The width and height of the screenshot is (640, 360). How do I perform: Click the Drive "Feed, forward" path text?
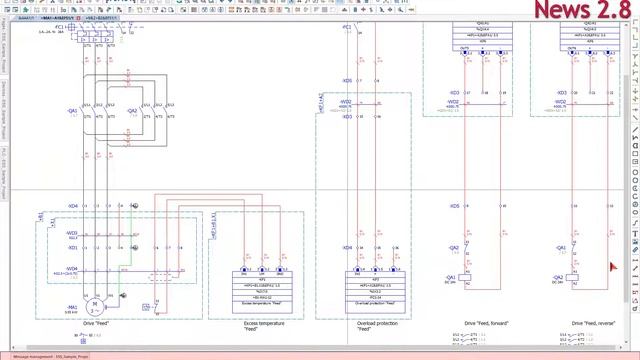coord(486,323)
